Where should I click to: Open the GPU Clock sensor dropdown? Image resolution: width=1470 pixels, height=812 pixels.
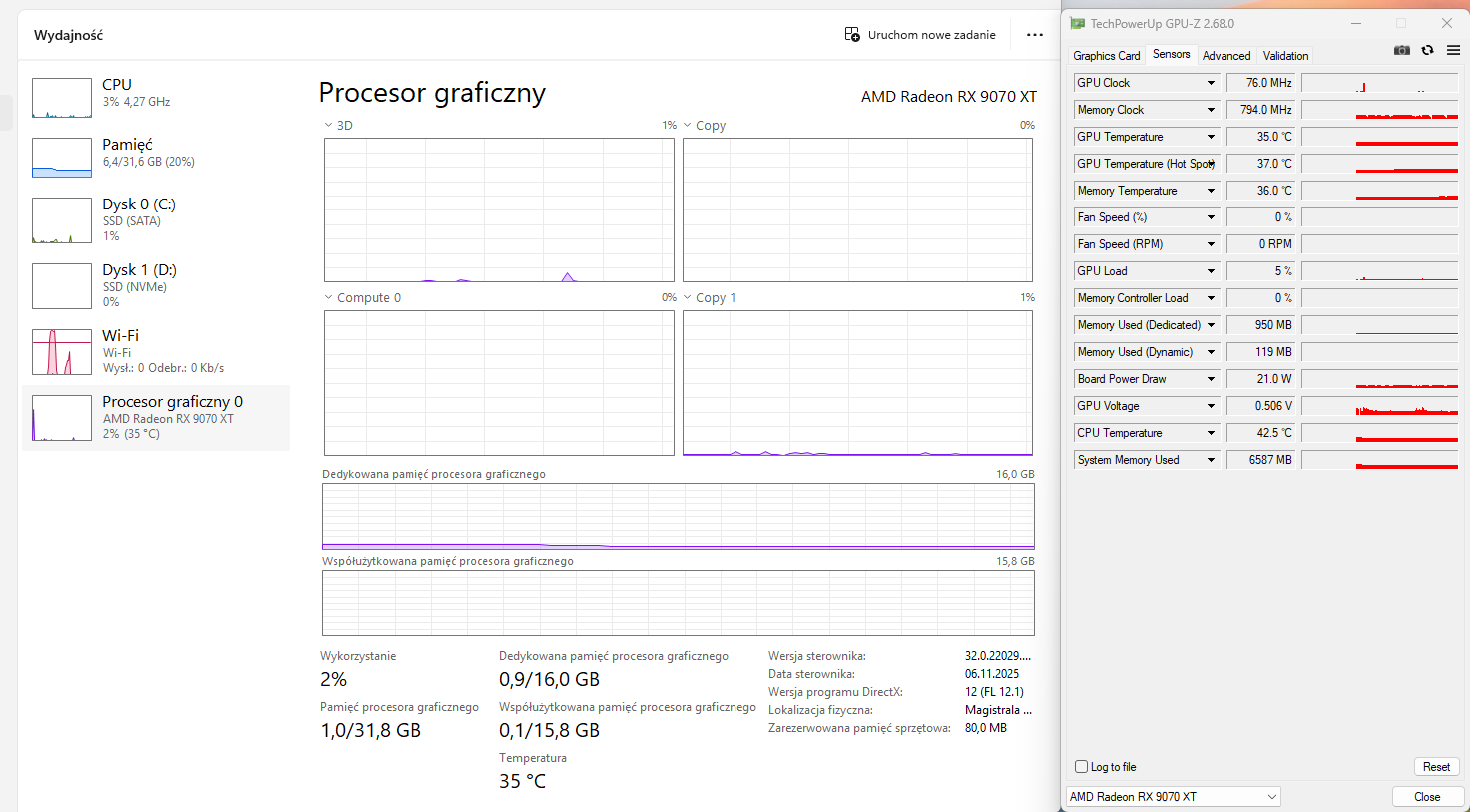pyautogui.click(x=1211, y=83)
